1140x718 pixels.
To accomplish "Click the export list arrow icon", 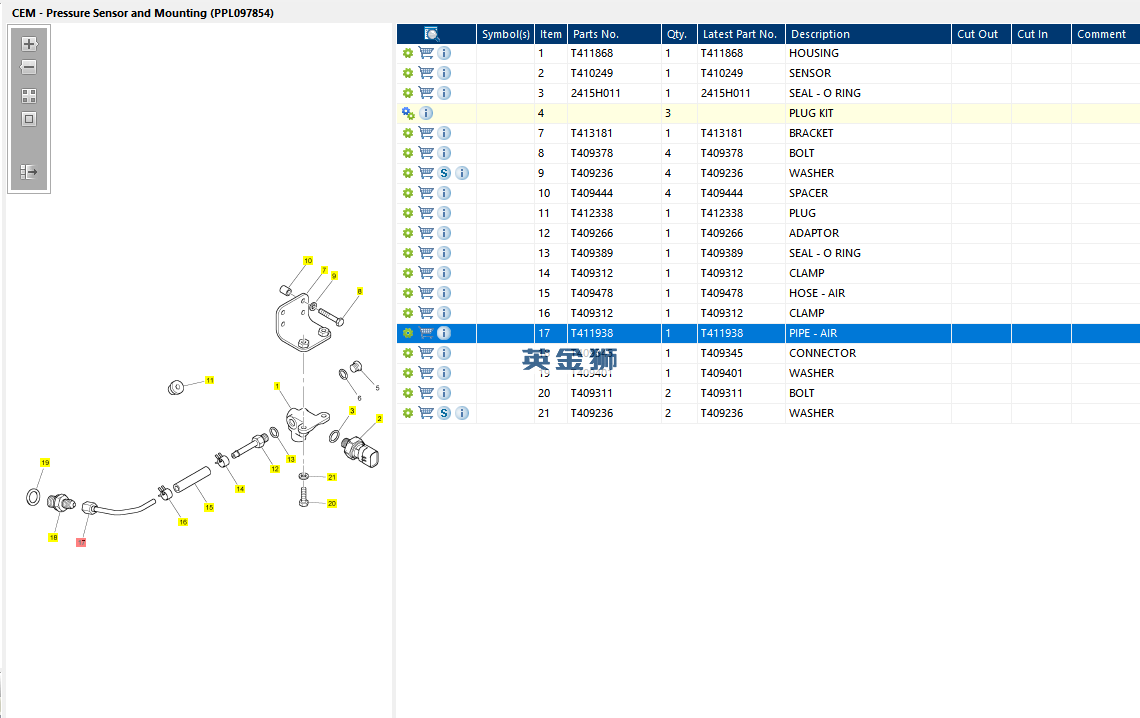I will pyautogui.click(x=29, y=172).
